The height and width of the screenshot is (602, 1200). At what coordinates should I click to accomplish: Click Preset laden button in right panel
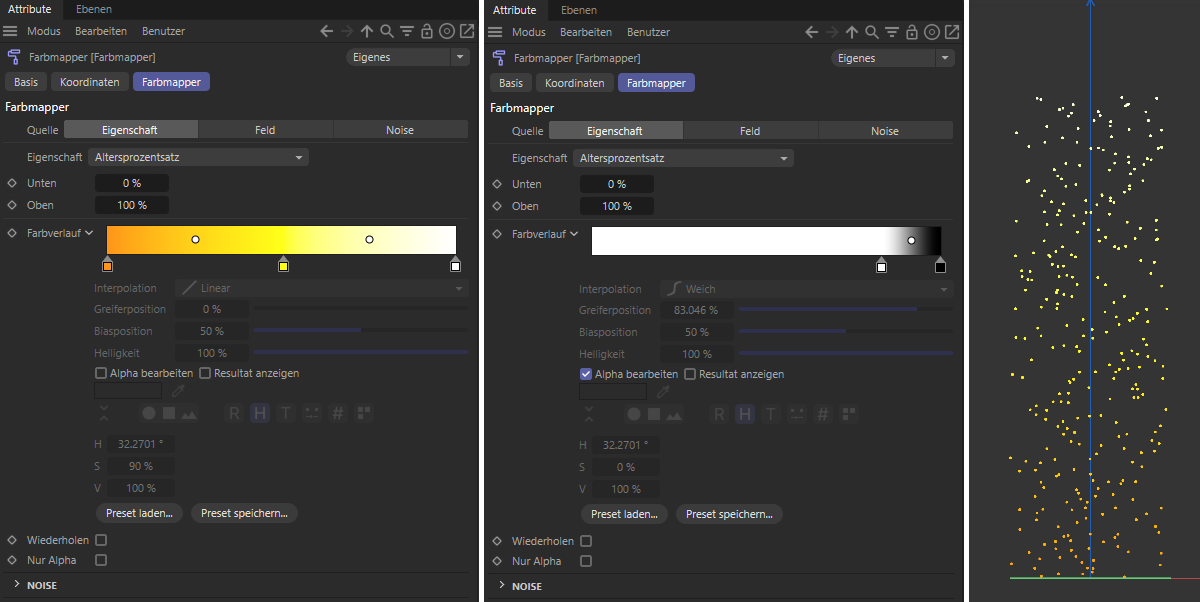pos(625,514)
